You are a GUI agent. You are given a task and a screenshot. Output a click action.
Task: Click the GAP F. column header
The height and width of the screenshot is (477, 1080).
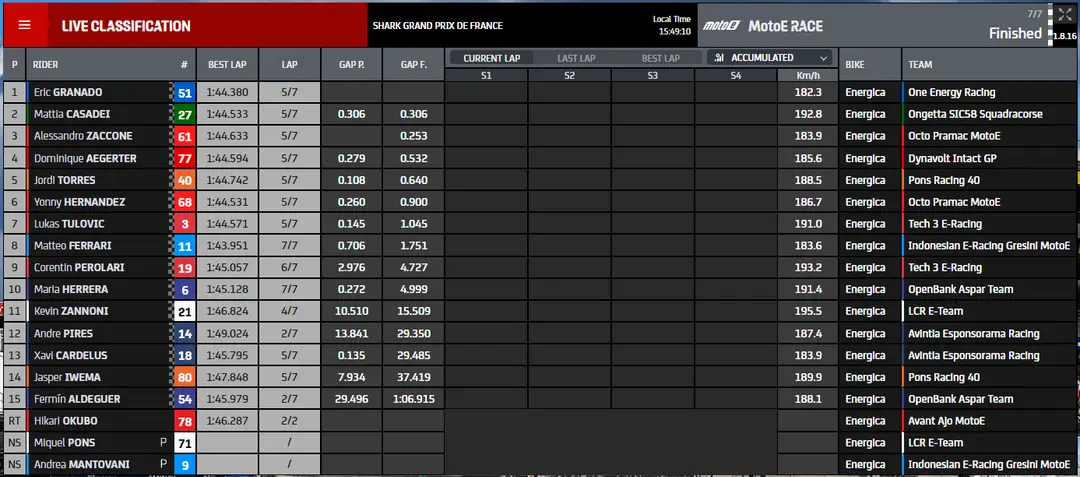click(x=413, y=65)
